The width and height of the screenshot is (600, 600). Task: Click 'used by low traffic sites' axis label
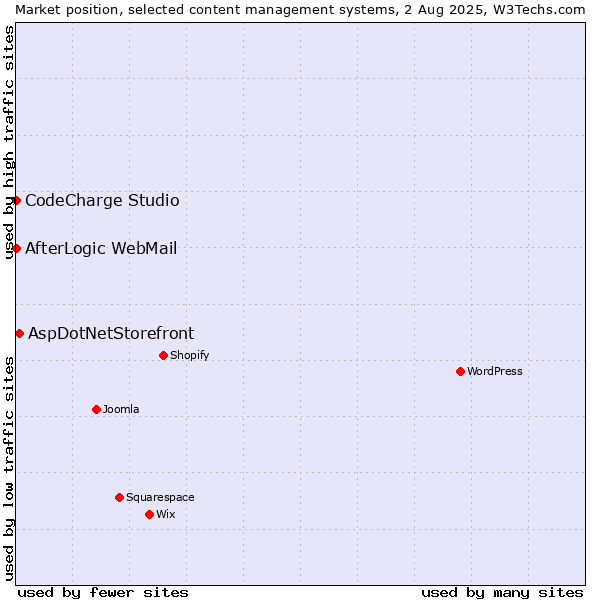(x=8, y=469)
